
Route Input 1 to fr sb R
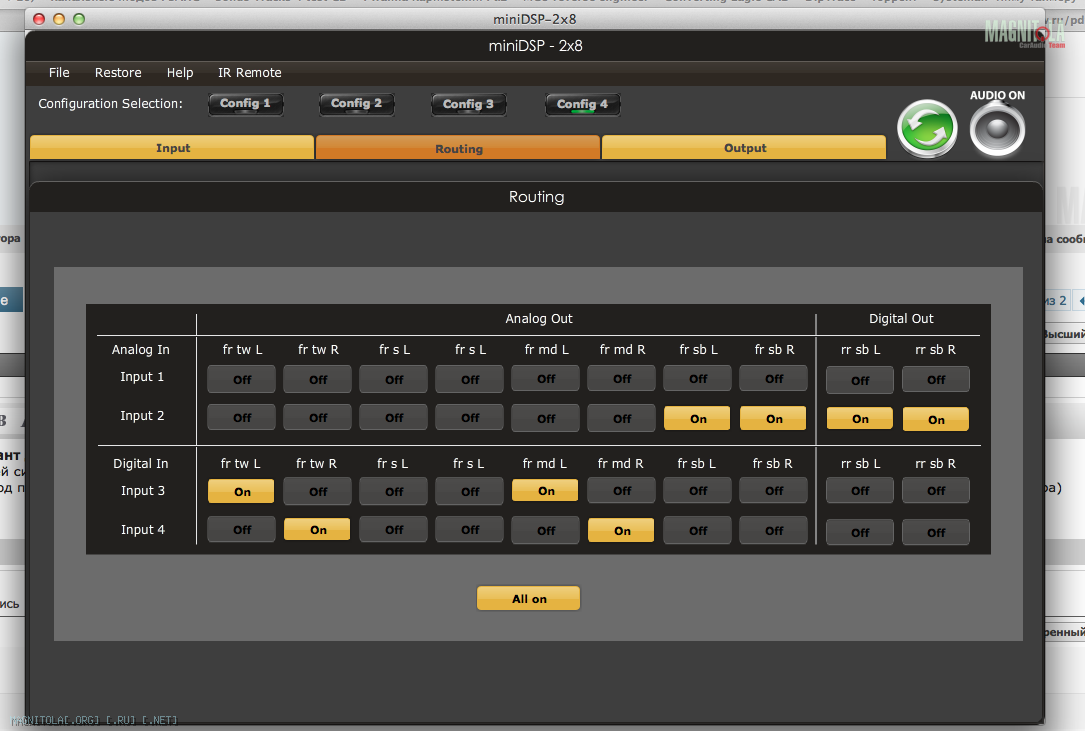pos(774,379)
